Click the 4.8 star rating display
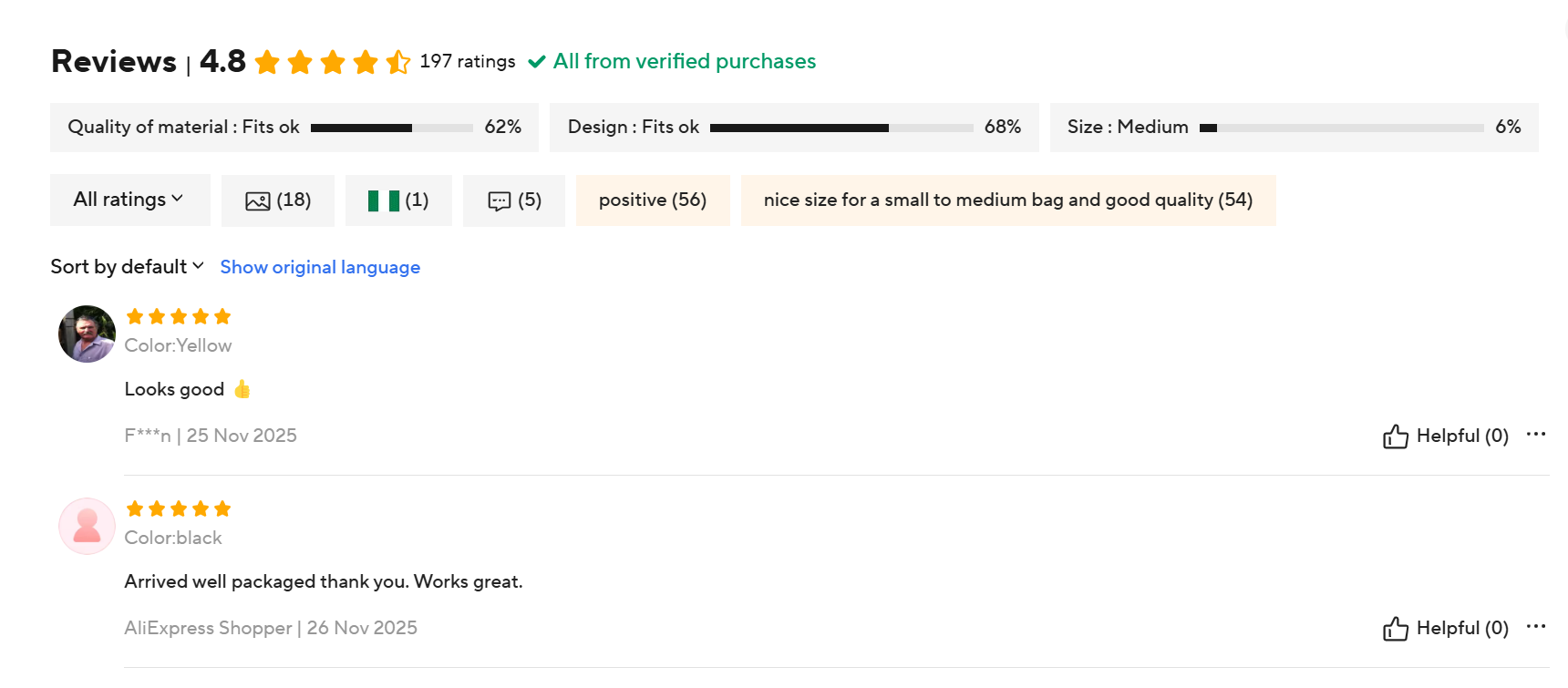Image resolution: width=1568 pixels, height=688 pixels. point(332,62)
